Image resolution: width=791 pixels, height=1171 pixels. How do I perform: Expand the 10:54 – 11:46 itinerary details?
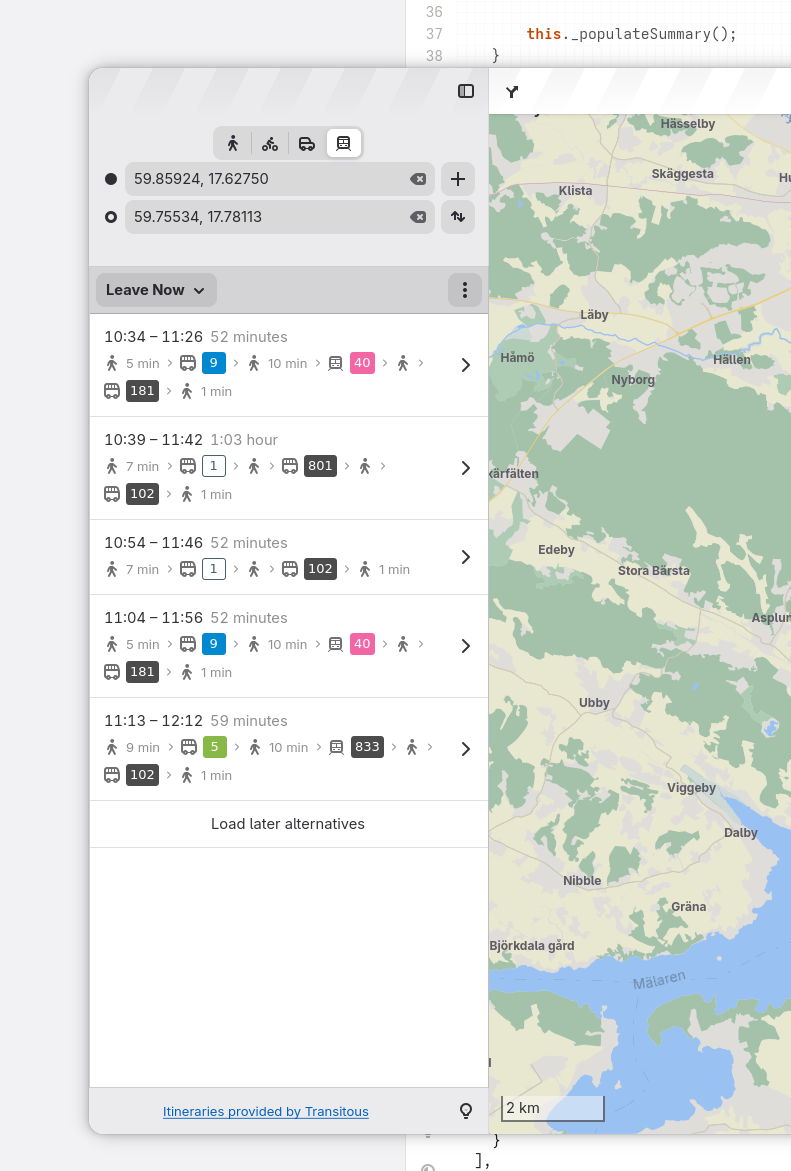[x=288, y=557]
